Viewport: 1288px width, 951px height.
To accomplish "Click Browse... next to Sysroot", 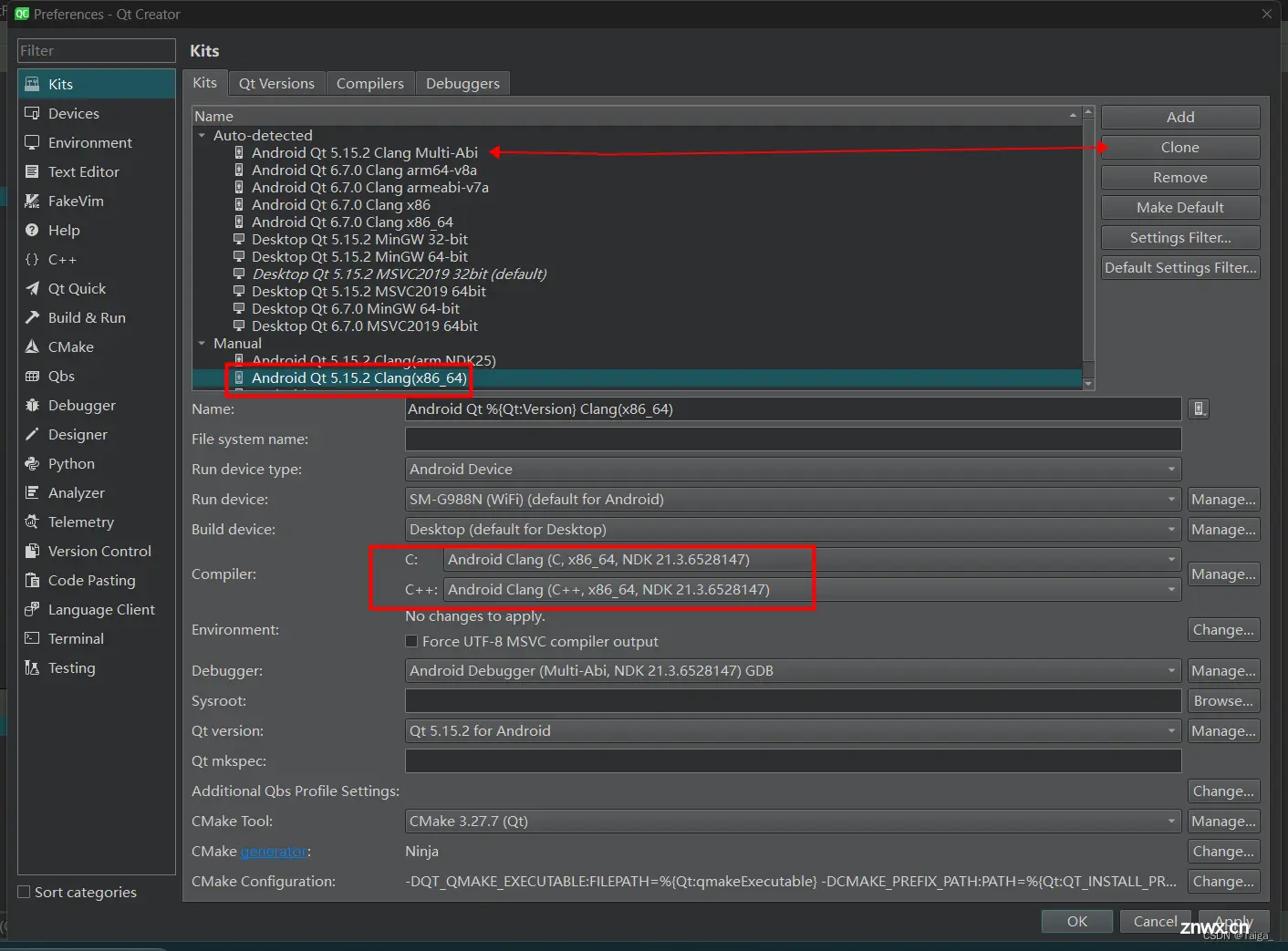I will coord(1223,700).
